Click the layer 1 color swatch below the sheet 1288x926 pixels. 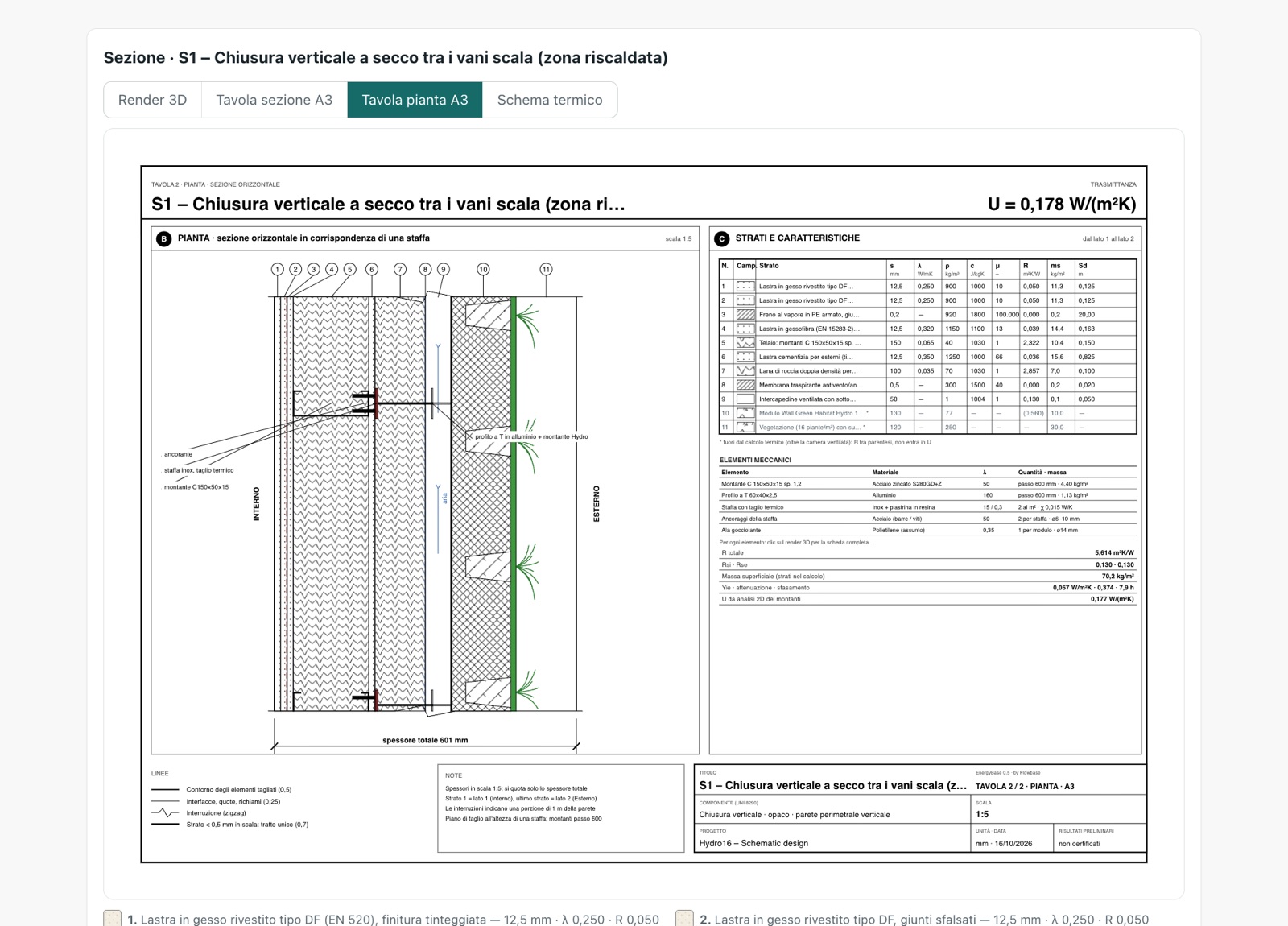(113, 919)
